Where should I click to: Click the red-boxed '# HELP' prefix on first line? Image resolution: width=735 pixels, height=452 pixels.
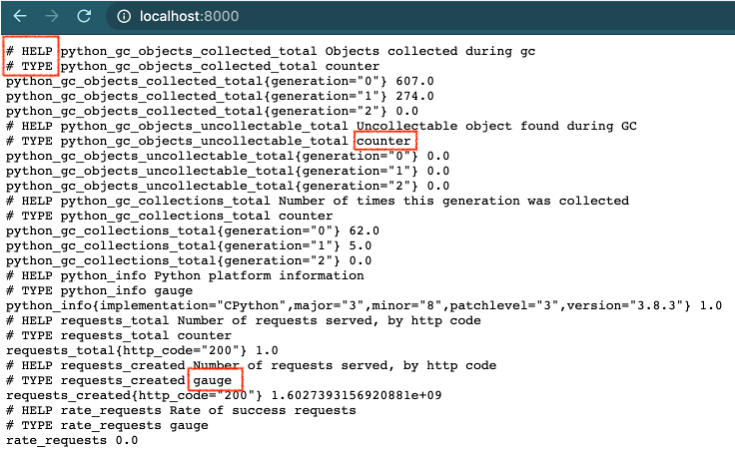[31, 51]
